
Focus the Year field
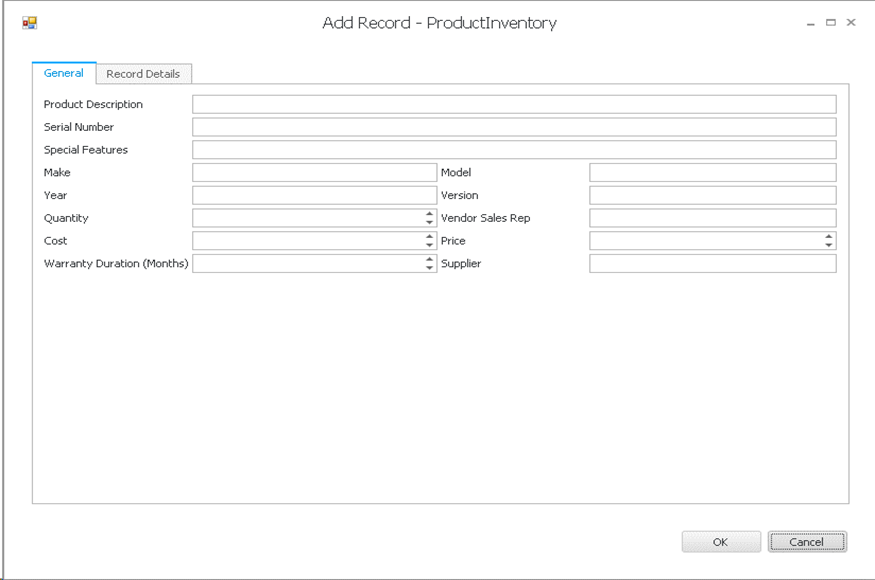314,196
